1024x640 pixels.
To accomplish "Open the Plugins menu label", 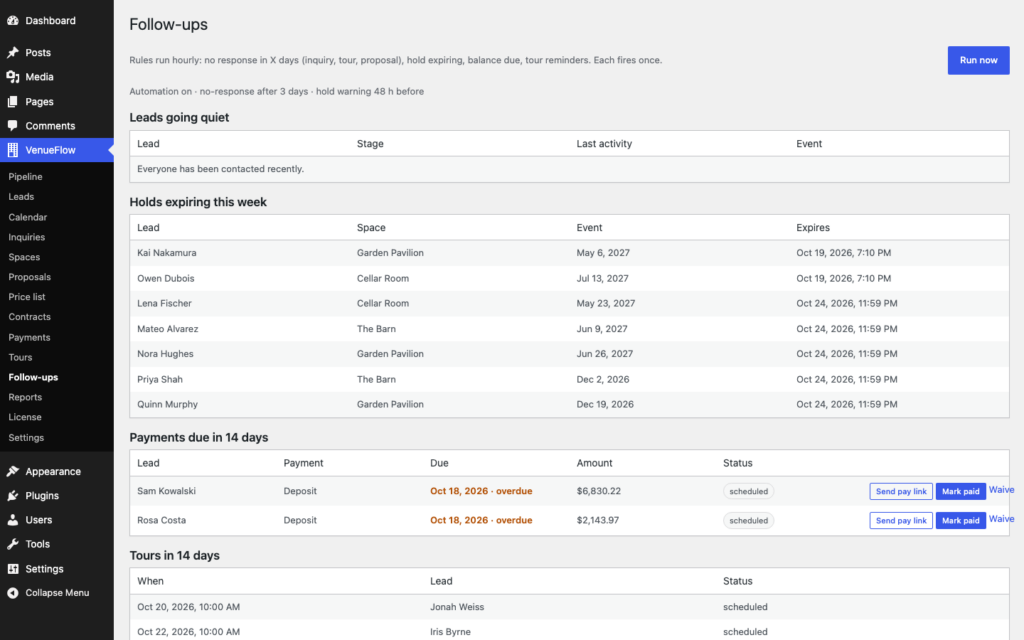I will pos(42,496).
